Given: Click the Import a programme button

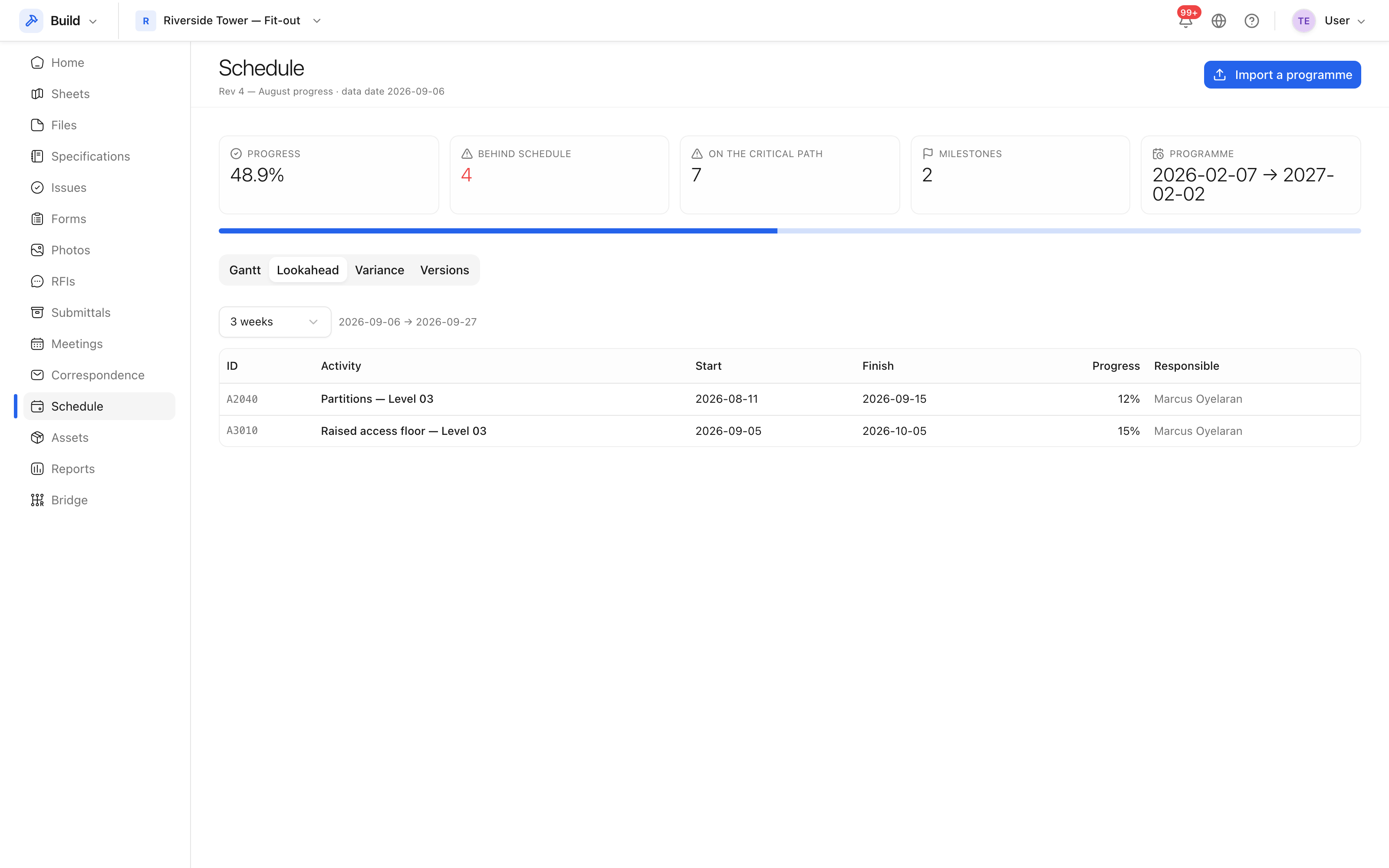Looking at the screenshot, I should [x=1282, y=75].
